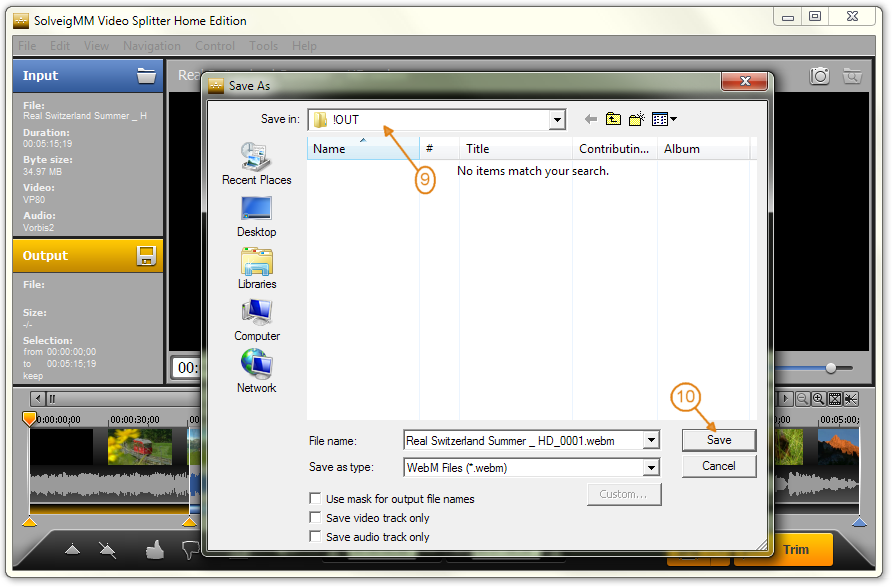Sort by the Contributing column header
The image size is (893, 587).
pos(615,149)
